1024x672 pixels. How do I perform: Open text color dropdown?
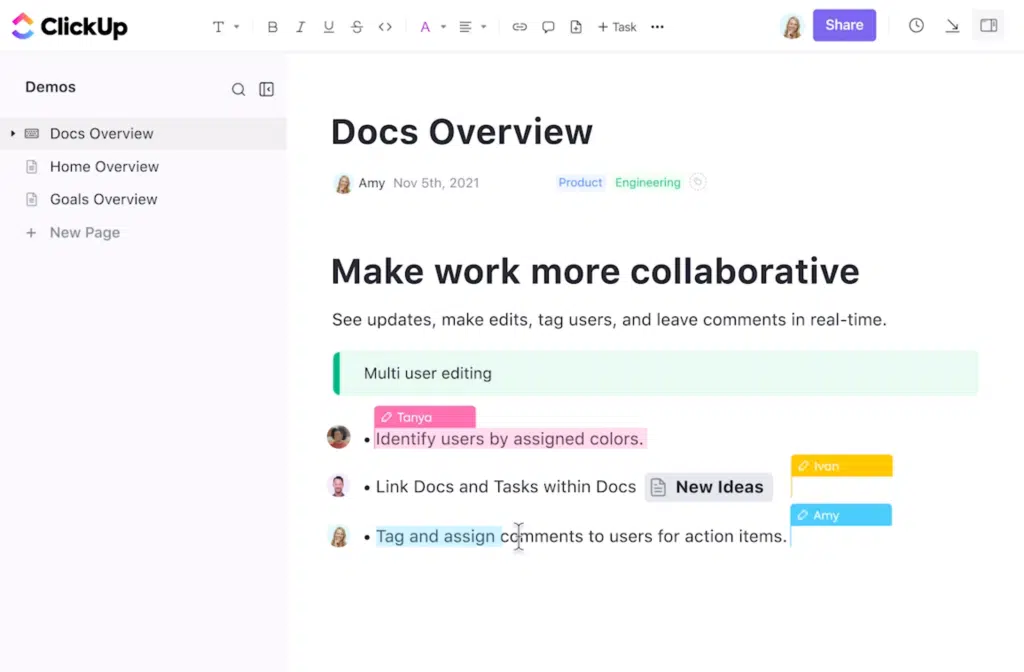point(431,27)
